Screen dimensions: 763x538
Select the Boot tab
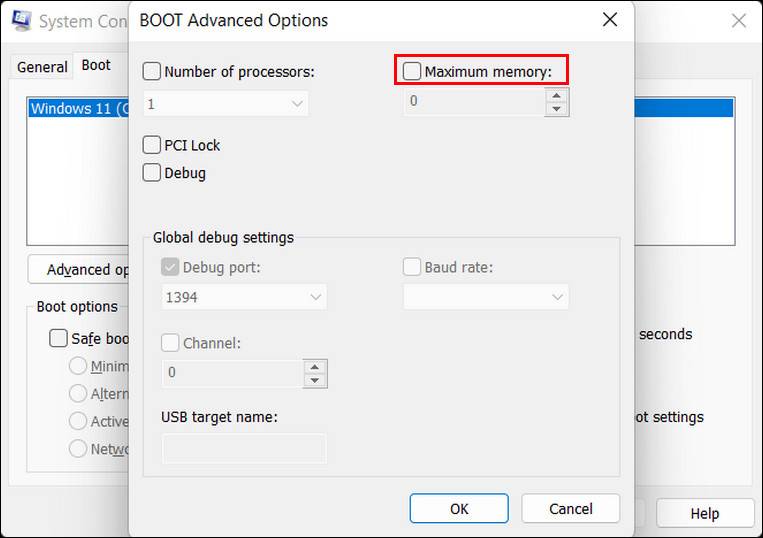point(96,65)
